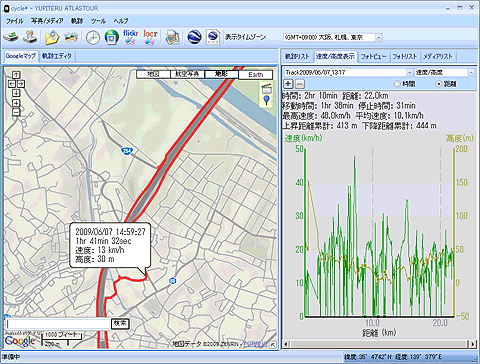The width and height of the screenshot is (480, 364).
Task: Click the map pin marker icon
Action: (267, 100)
